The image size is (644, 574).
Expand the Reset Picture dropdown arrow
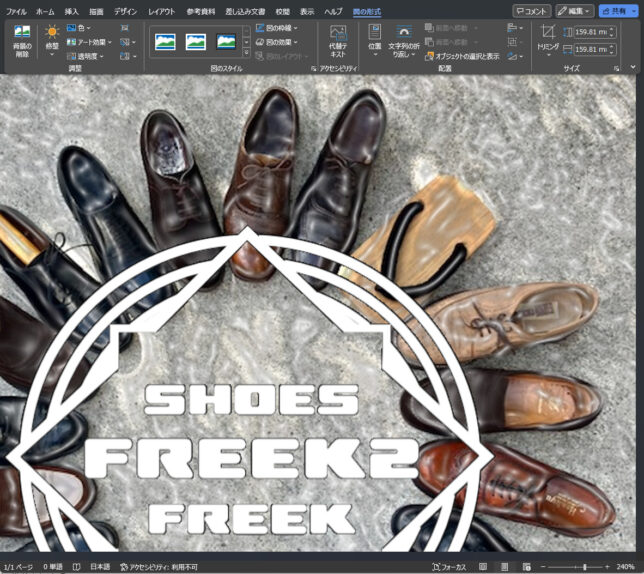(x=134, y=56)
